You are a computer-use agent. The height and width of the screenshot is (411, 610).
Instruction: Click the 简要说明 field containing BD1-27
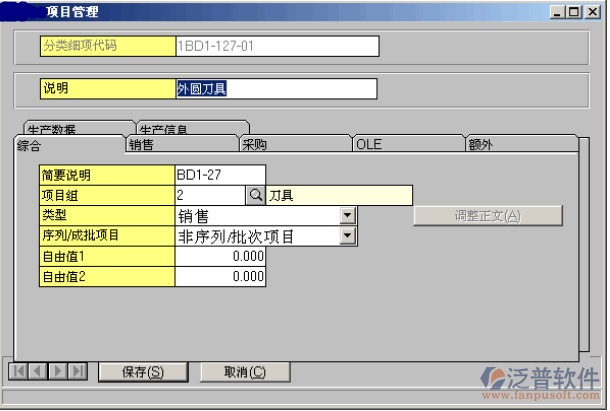click(x=220, y=175)
